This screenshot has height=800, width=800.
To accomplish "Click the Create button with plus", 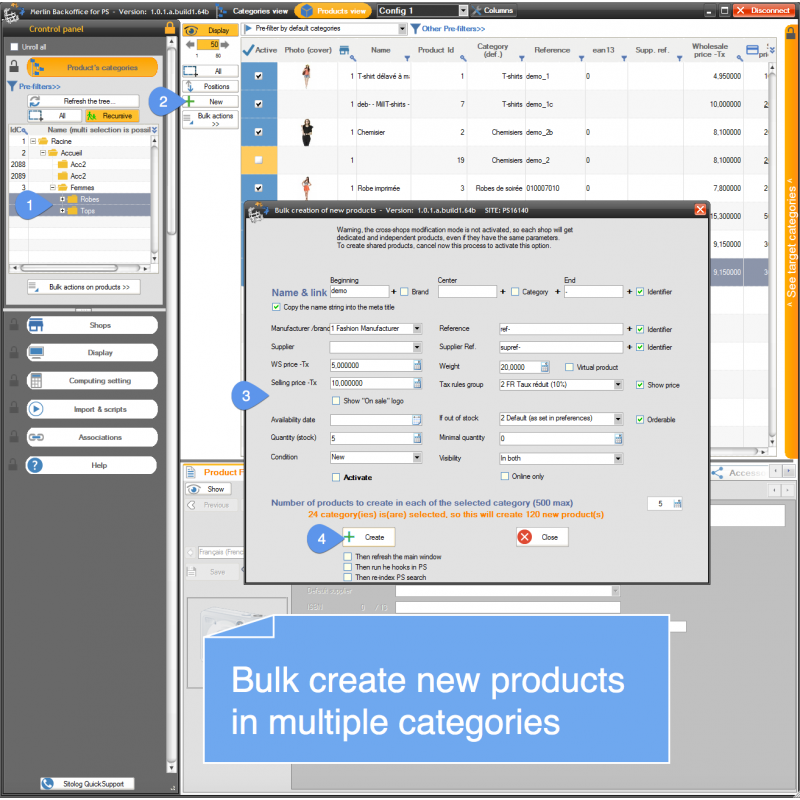I will [x=367, y=537].
